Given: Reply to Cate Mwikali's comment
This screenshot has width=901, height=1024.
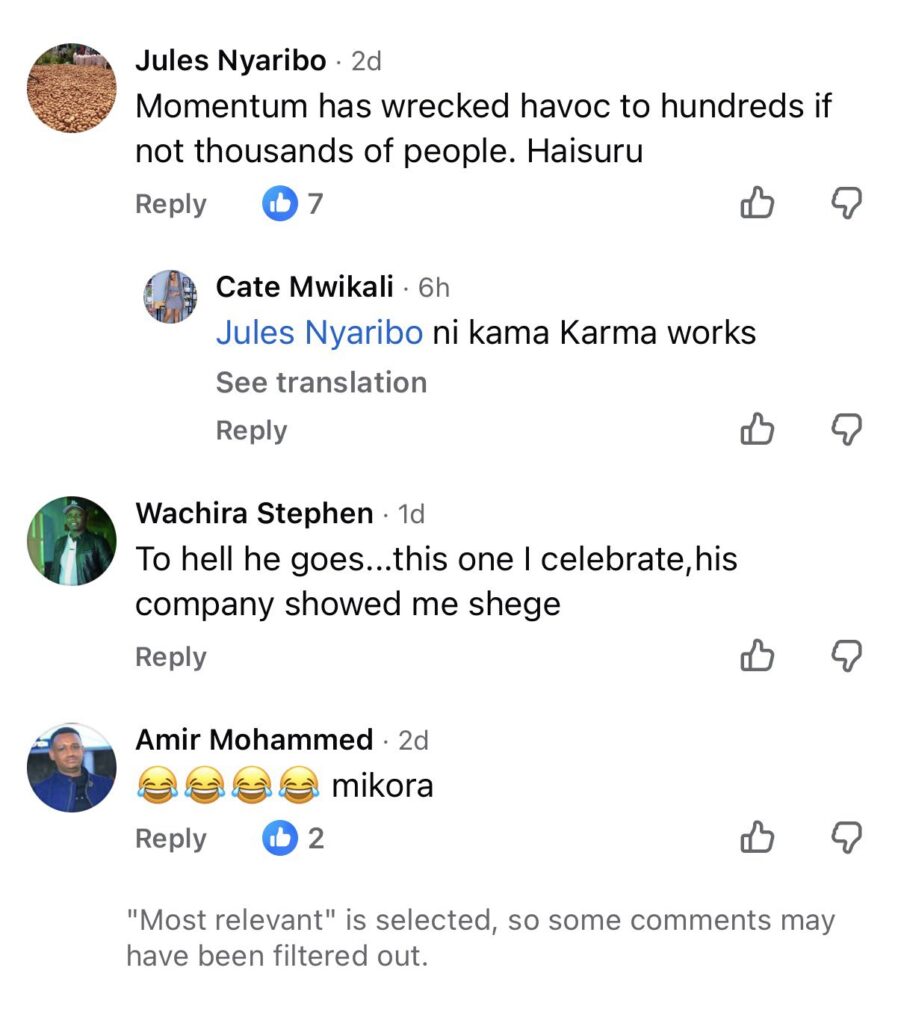Looking at the screenshot, I should pyautogui.click(x=251, y=431).
